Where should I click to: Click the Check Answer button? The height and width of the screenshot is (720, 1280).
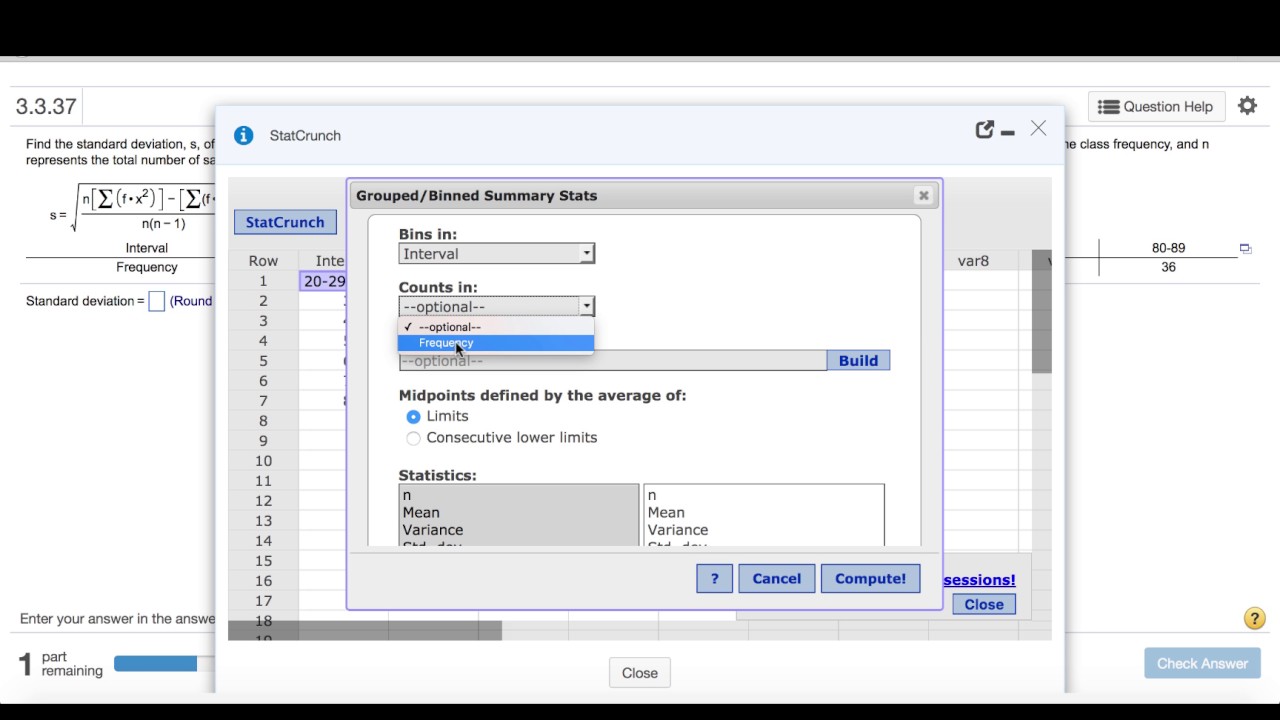1202,663
